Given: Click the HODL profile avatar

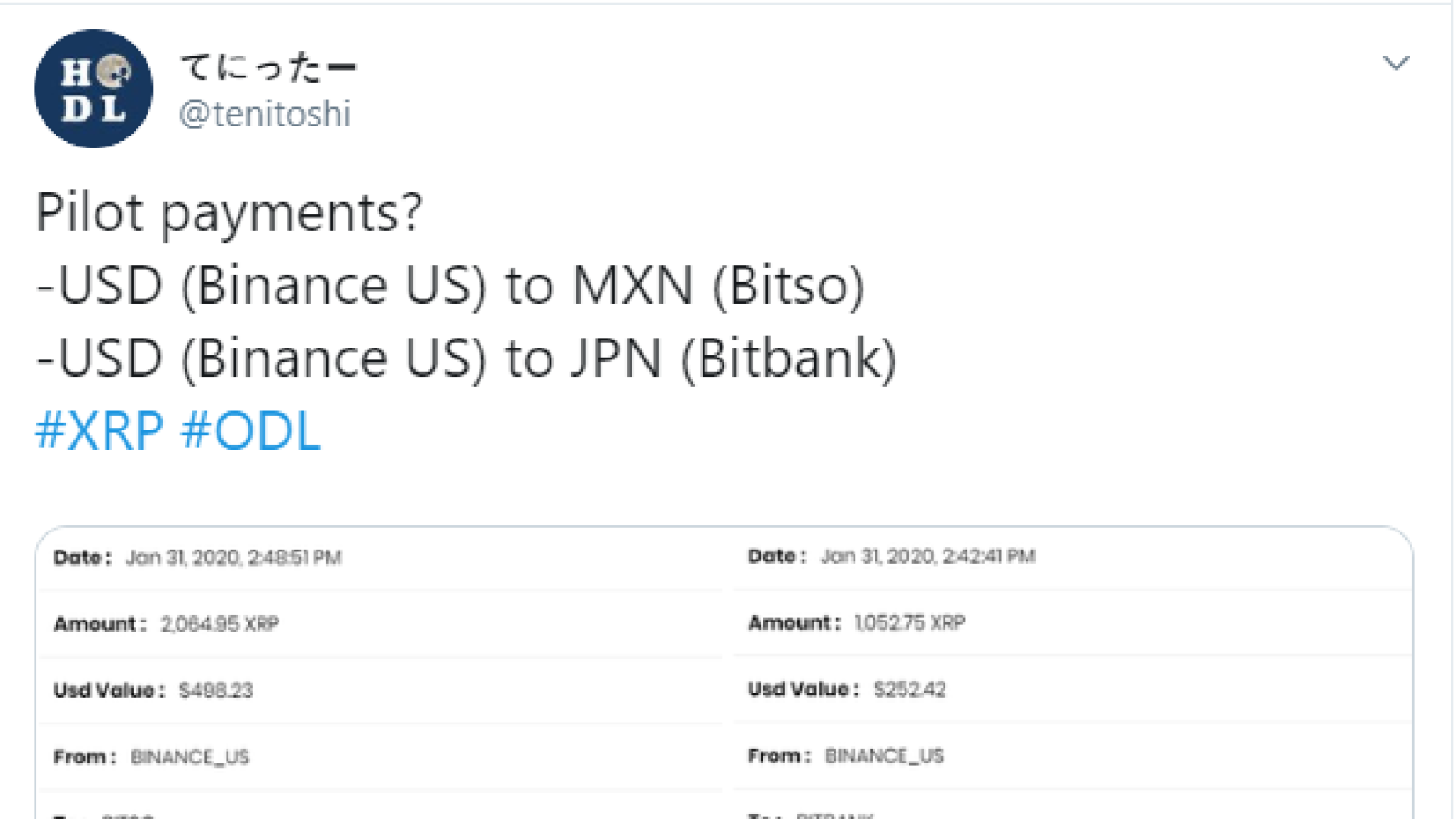Looking at the screenshot, I should (93, 89).
